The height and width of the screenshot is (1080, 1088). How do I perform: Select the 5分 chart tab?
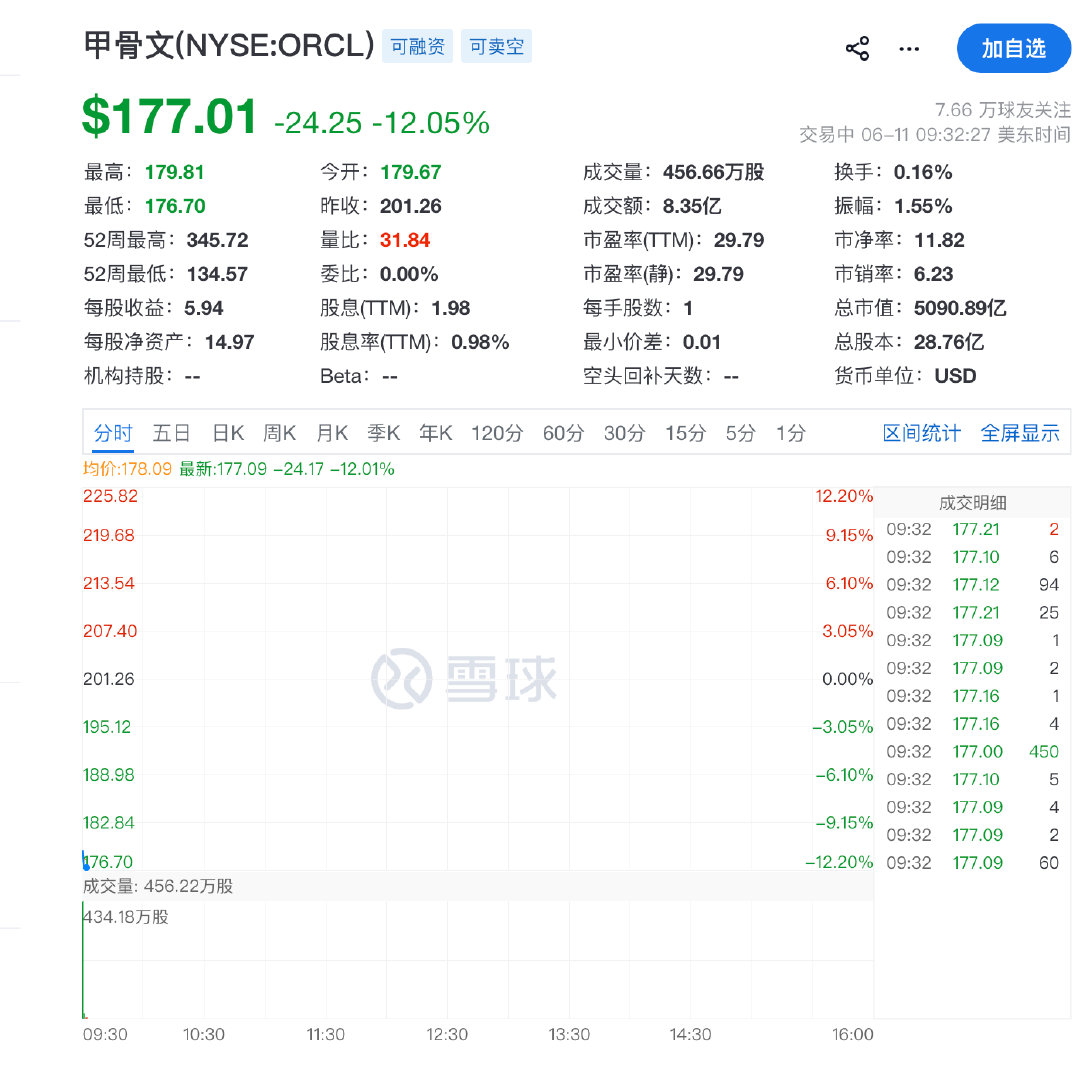coord(740,433)
